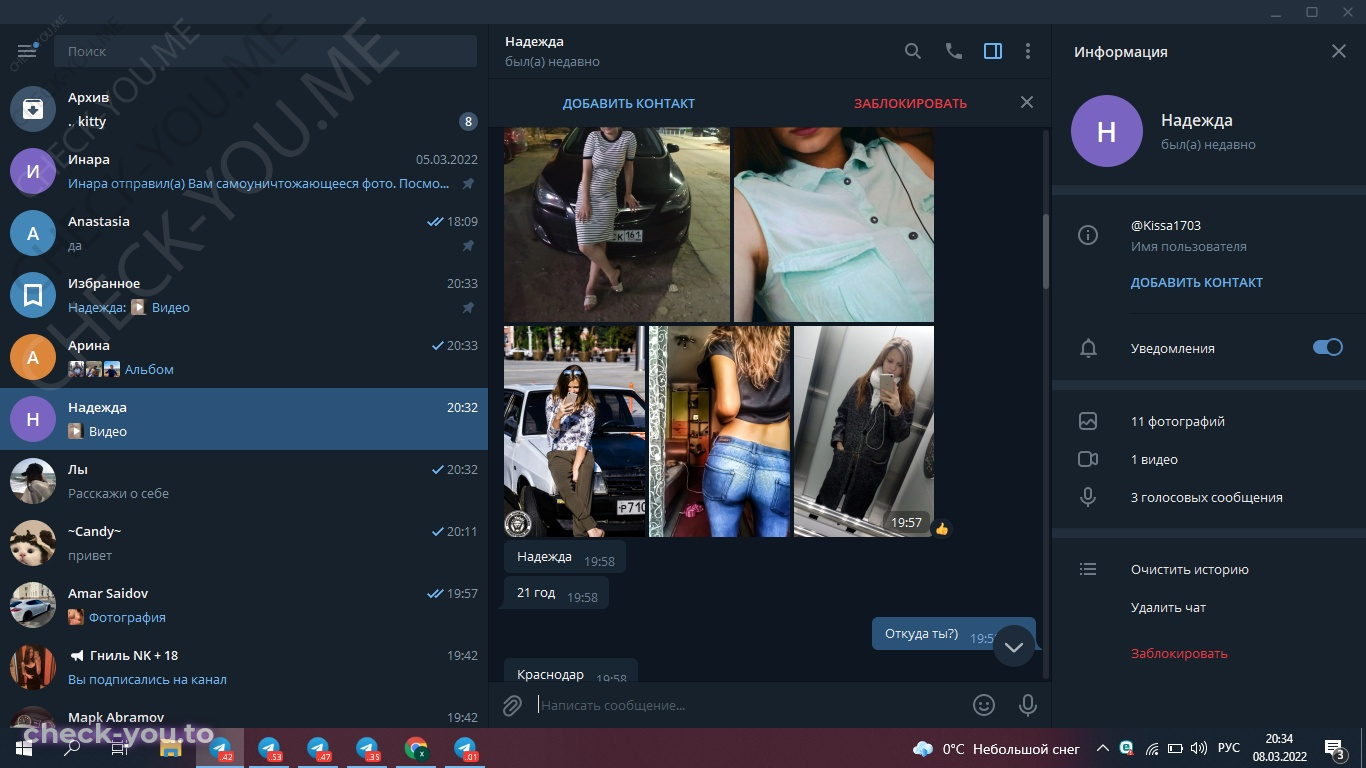Click the taskbar volume icon
The height and width of the screenshot is (768, 1366).
click(x=1199, y=748)
